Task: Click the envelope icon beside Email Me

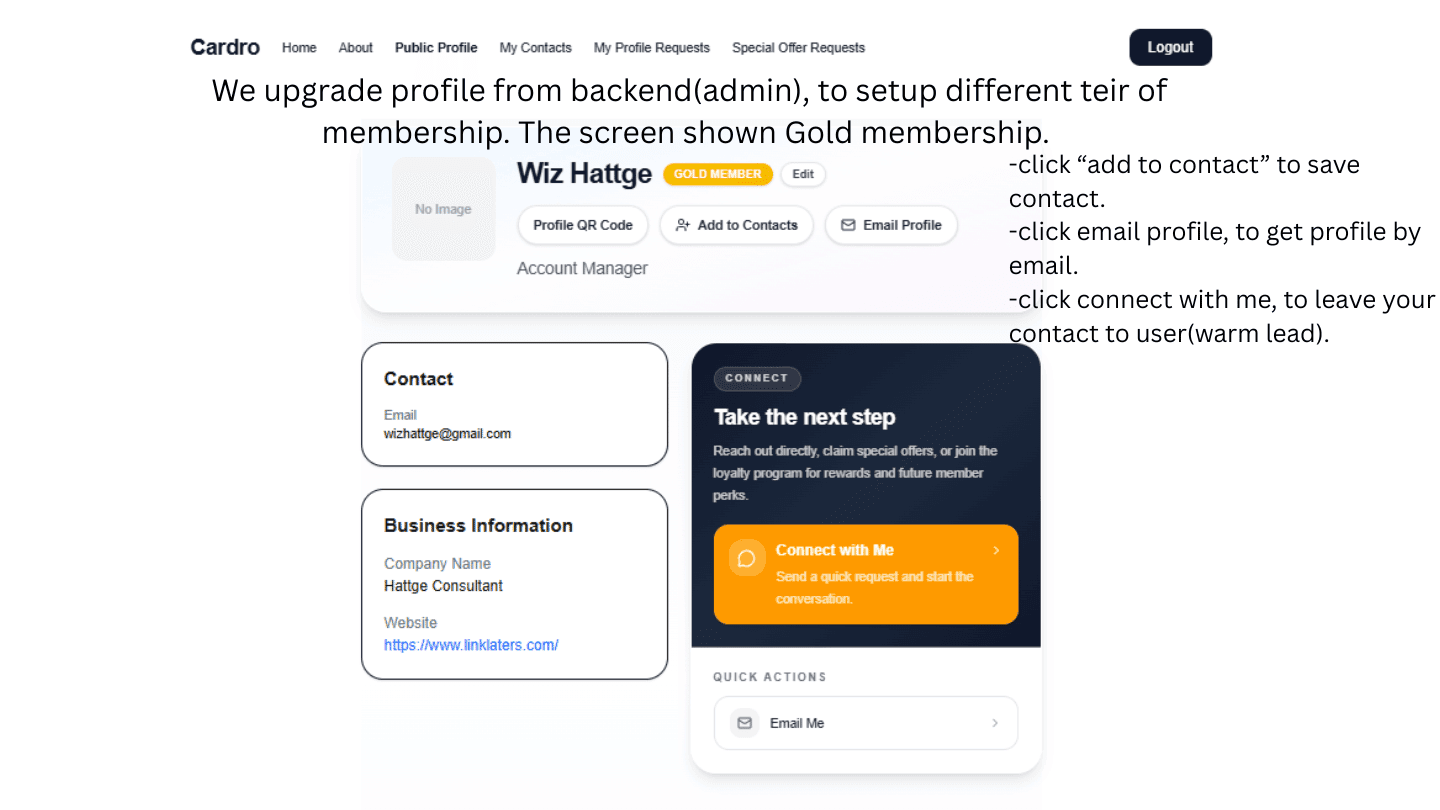Action: 744,722
